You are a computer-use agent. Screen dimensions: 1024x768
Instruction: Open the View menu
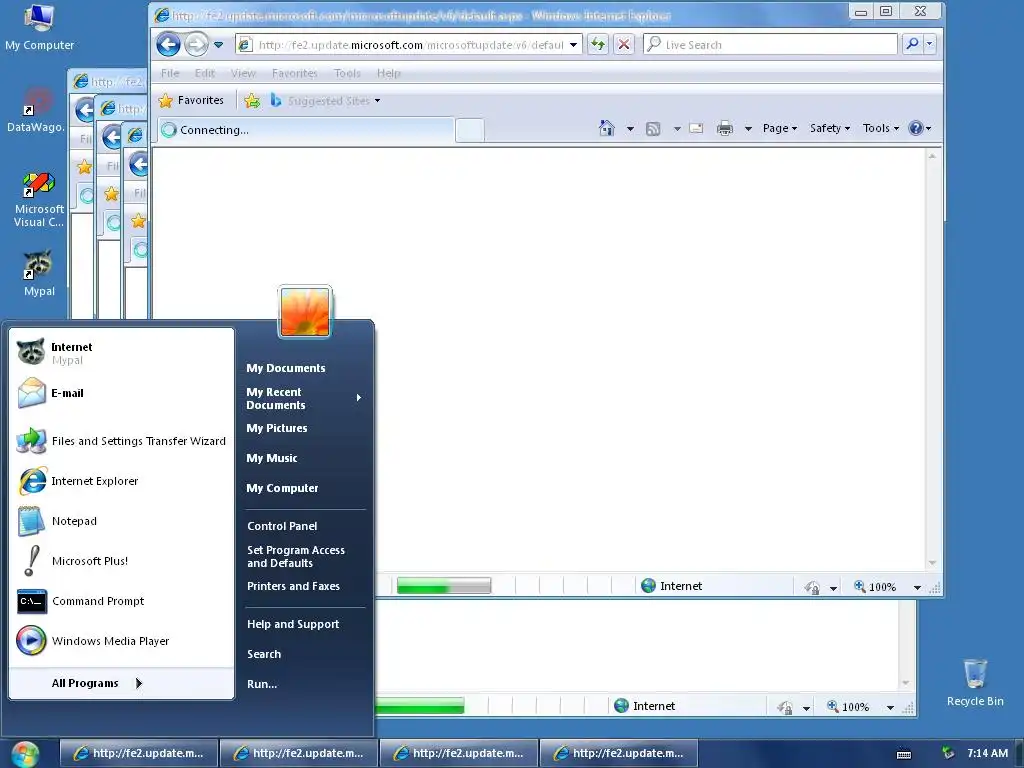click(x=243, y=73)
